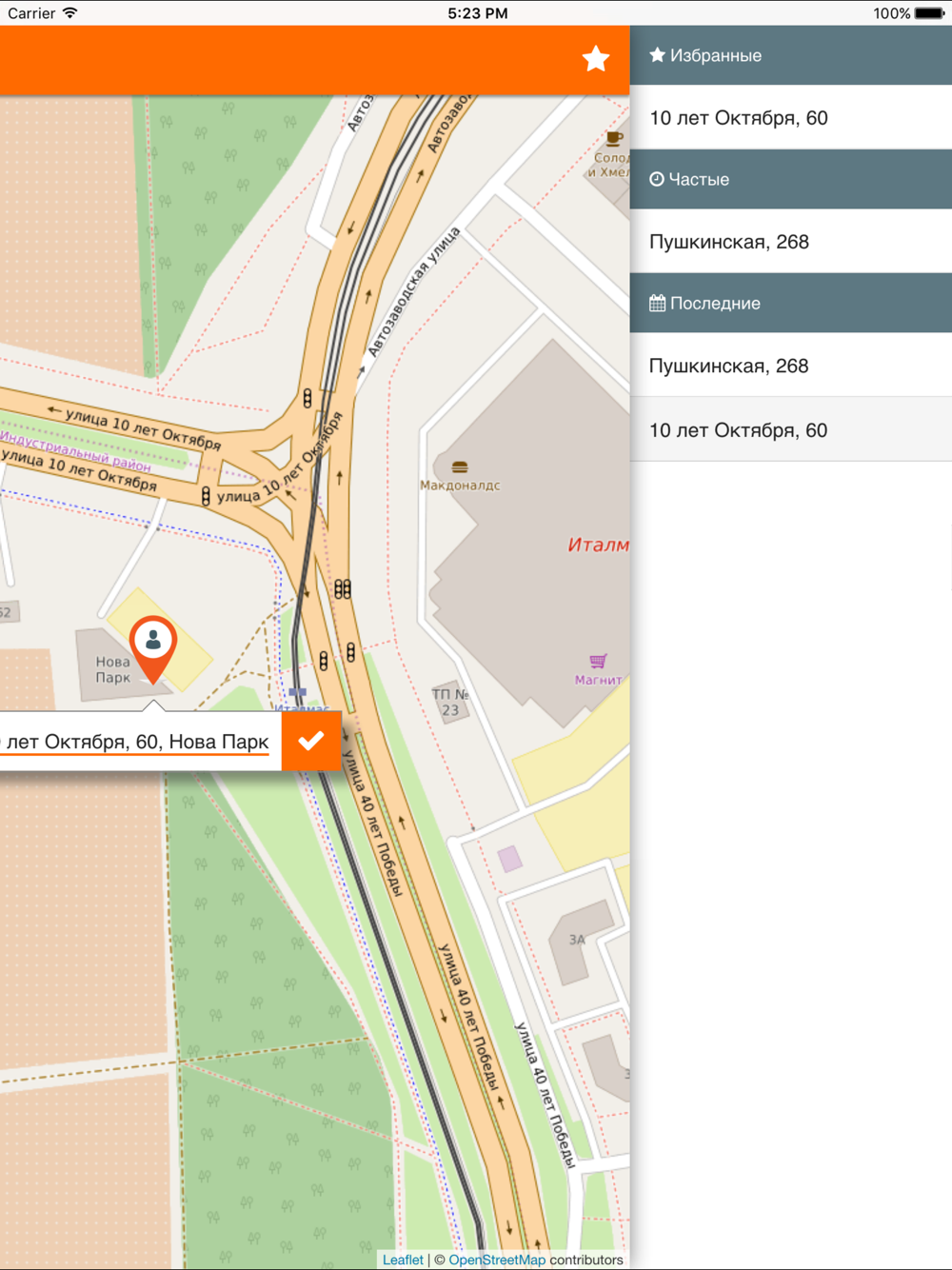Choose frequent address Пушкинская, 268
This screenshot has height=1270, width=952.
[x=791, y=241]
